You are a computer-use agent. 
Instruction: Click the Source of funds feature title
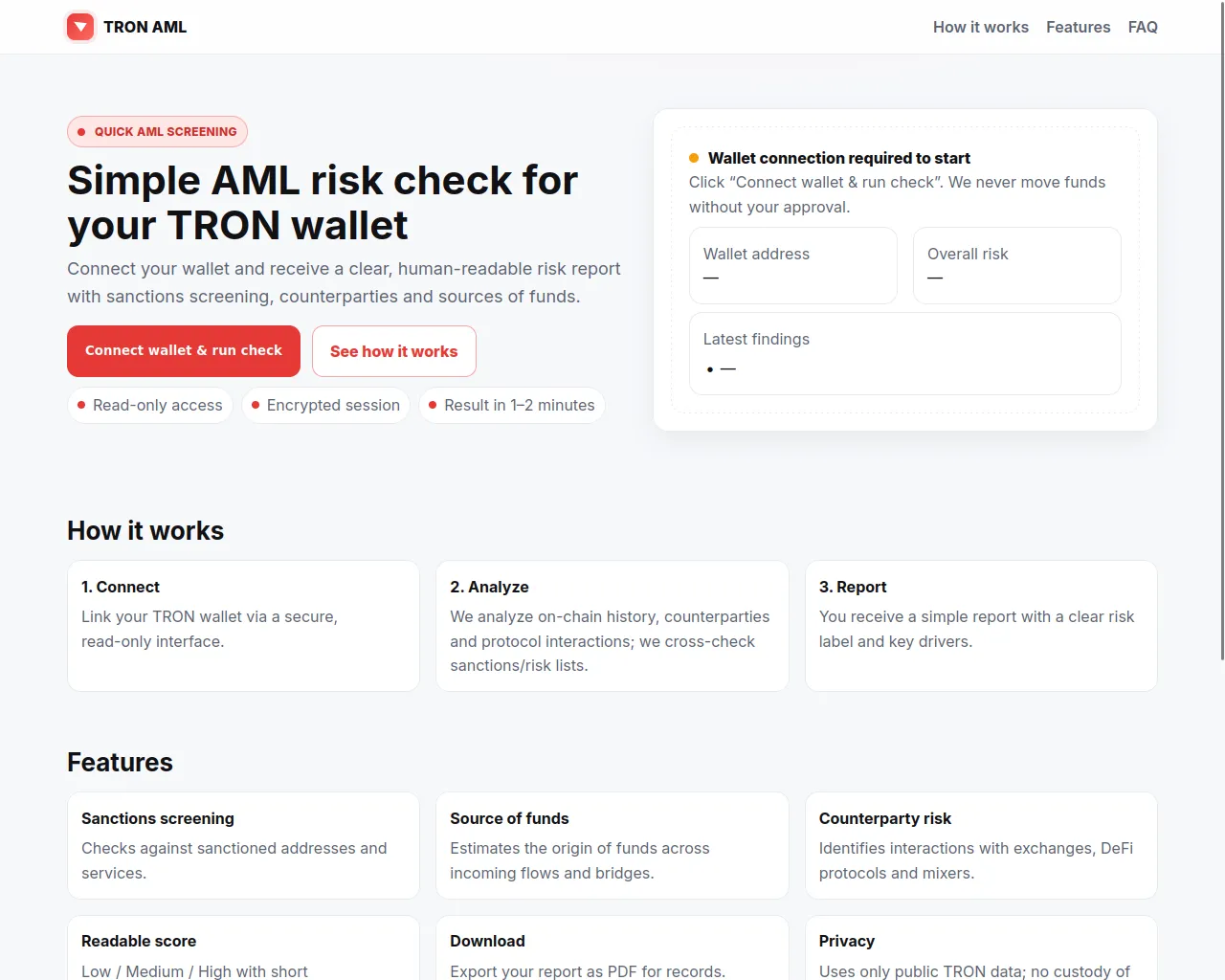(509, 818)
